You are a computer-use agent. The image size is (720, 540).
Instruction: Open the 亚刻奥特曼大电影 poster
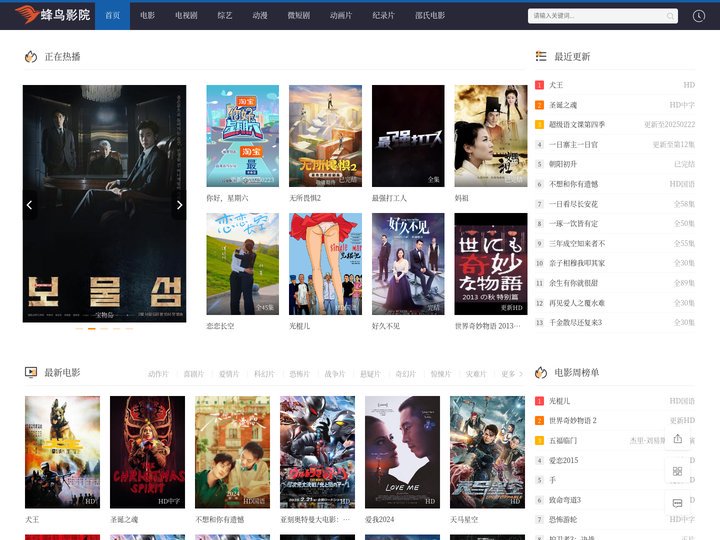coord(317,452)
